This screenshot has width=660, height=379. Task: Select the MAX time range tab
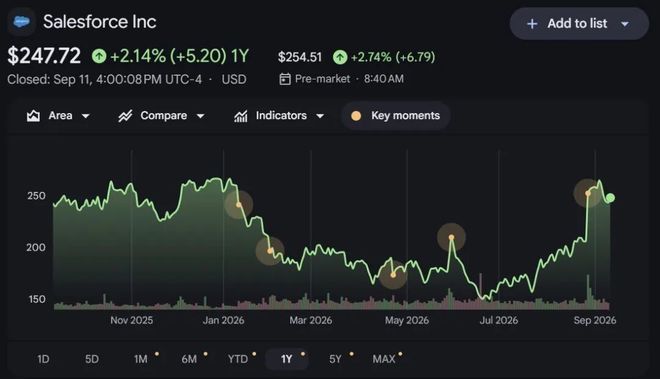pos(384,359)
